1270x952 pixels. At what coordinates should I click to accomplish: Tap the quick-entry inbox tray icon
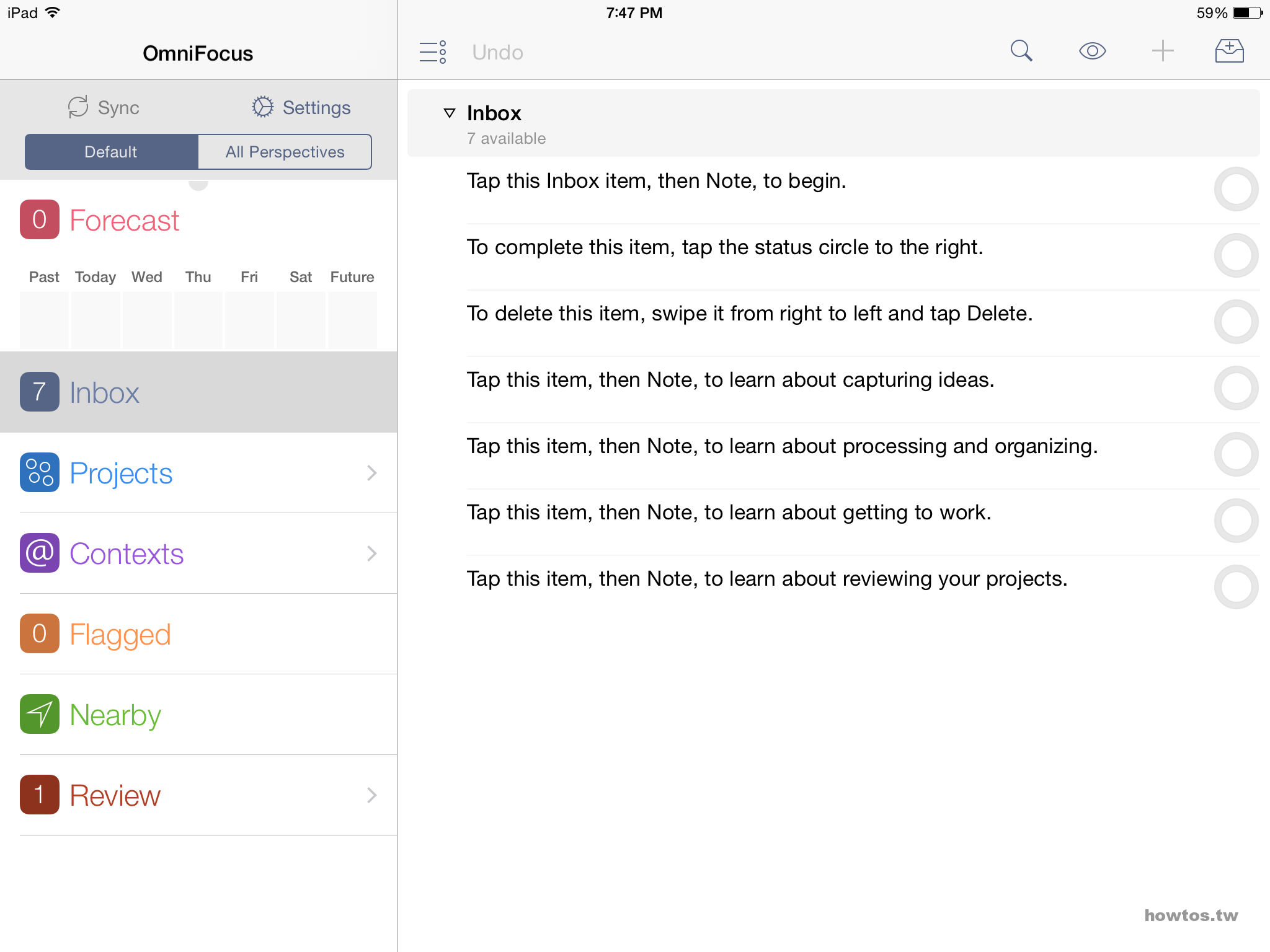pos(1229,51)
